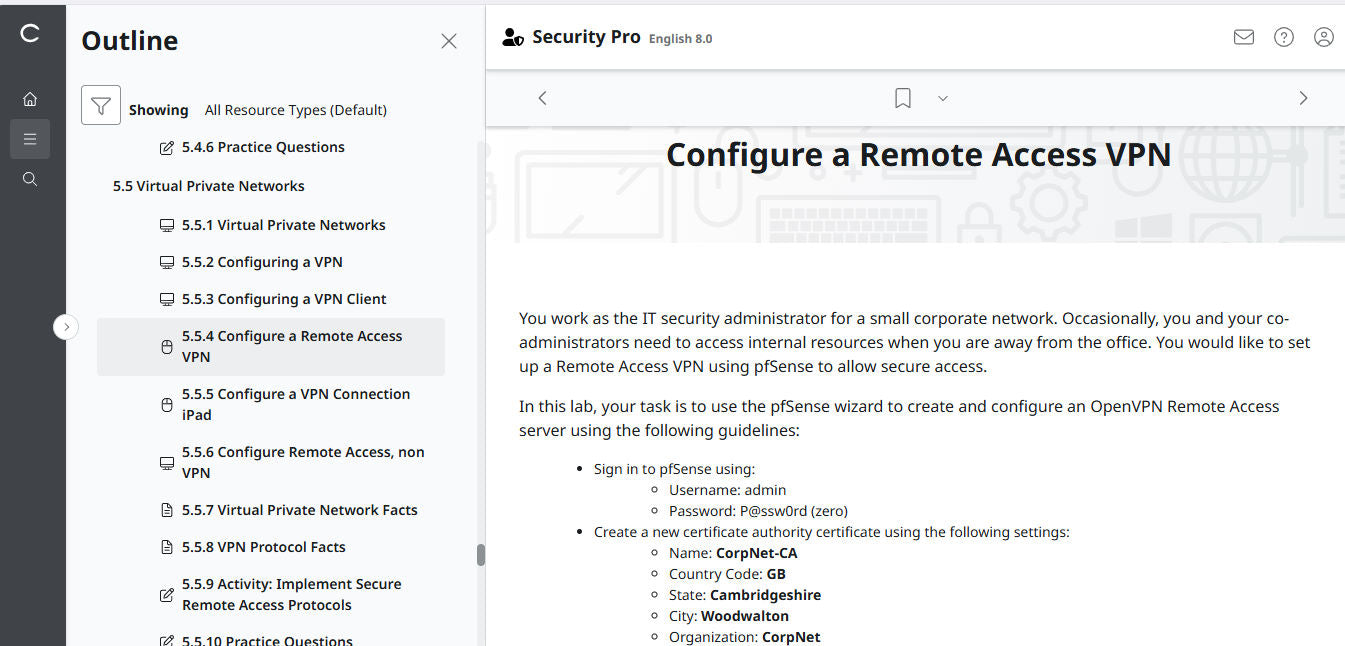Select the Outline icon in the sidebar

coord(29,138)
